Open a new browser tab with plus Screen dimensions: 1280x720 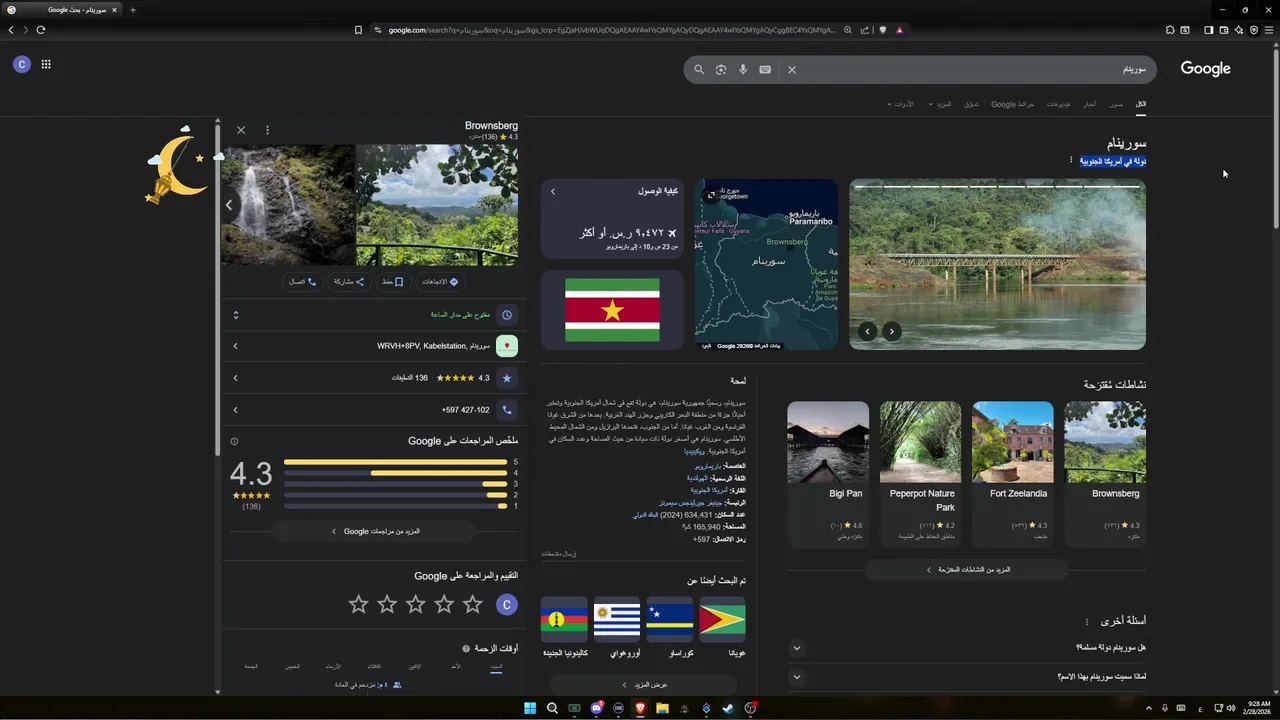coord(132,10)
